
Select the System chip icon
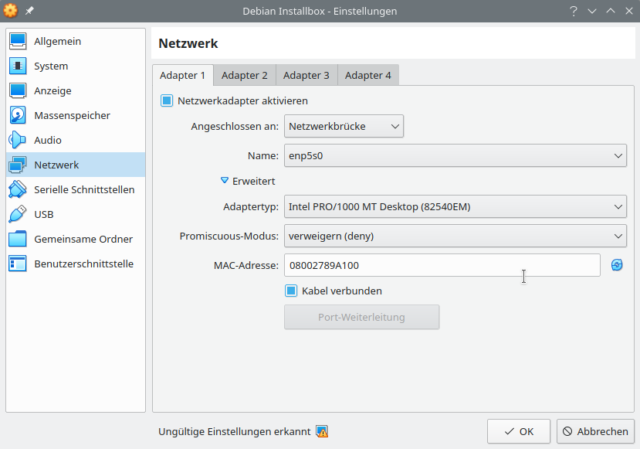[x=18, y=66]
